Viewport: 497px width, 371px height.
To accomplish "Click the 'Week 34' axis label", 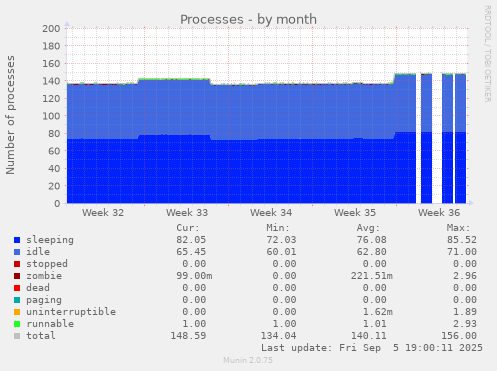I will click(271, 213).
